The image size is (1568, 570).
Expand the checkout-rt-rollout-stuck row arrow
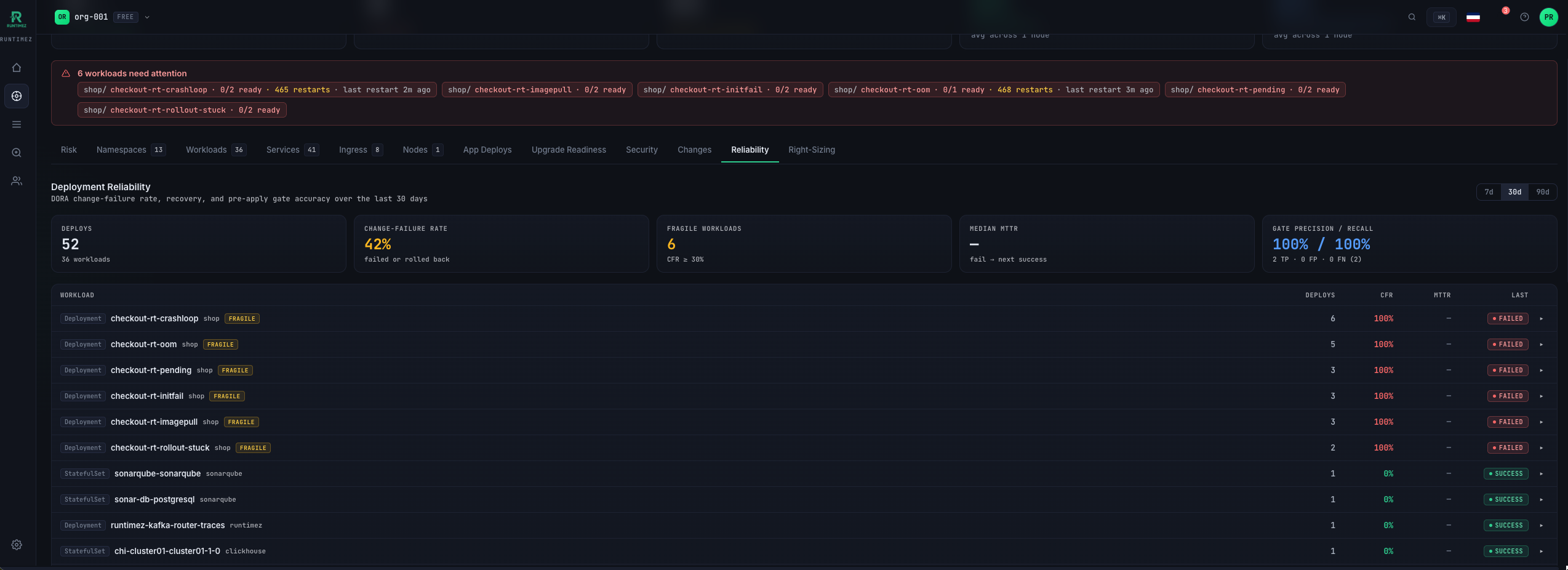[1542, 448]
